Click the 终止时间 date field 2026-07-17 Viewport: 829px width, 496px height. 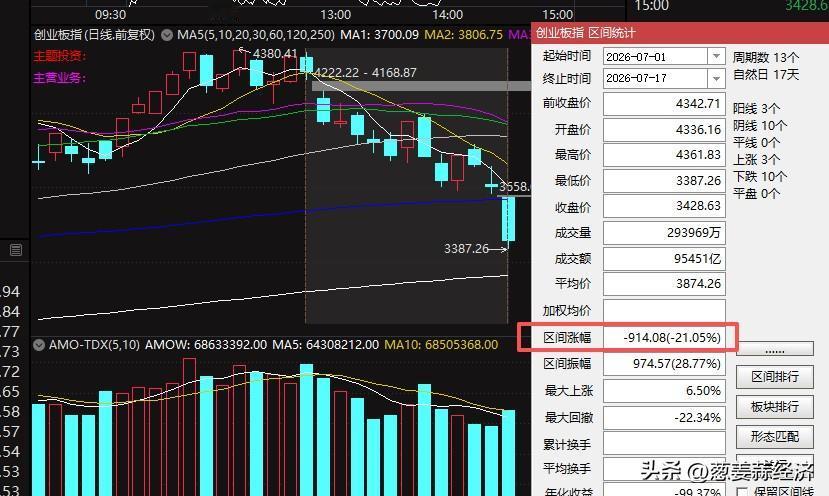[656, 78]
